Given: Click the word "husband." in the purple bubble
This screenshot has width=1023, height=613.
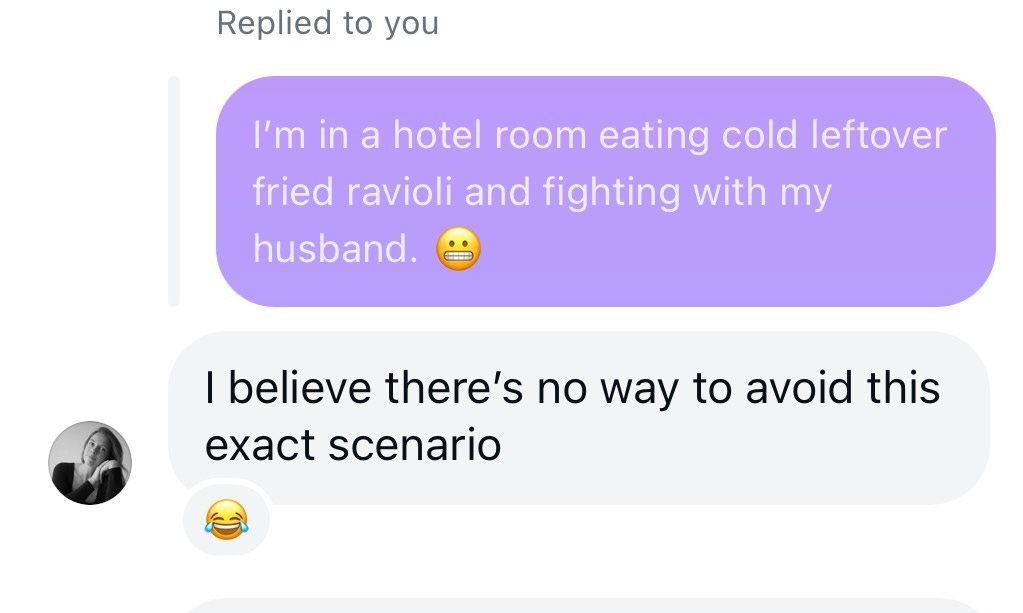Looking at the screenshot, I should coord(335,249).
